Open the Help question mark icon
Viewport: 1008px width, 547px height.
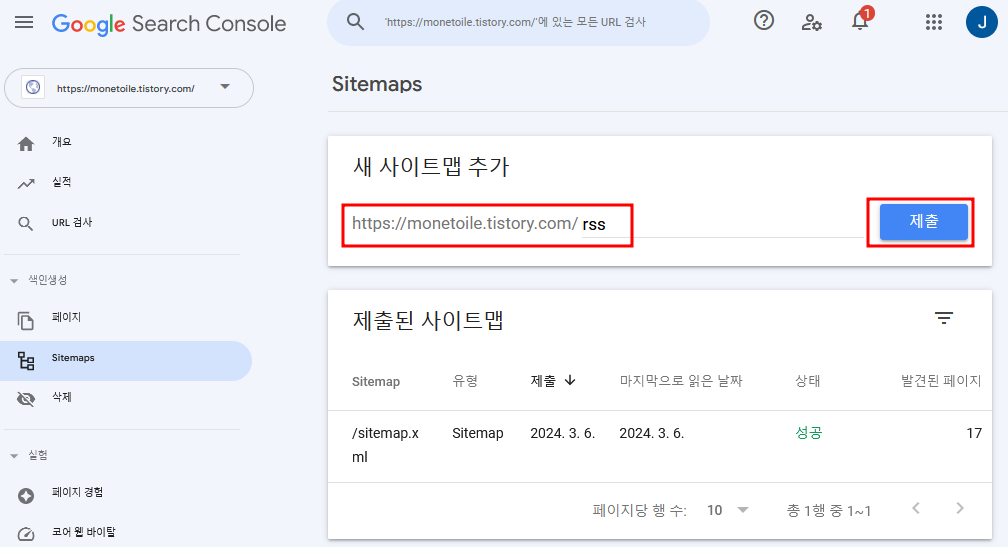pyautogui.click(x=764, y=21)
